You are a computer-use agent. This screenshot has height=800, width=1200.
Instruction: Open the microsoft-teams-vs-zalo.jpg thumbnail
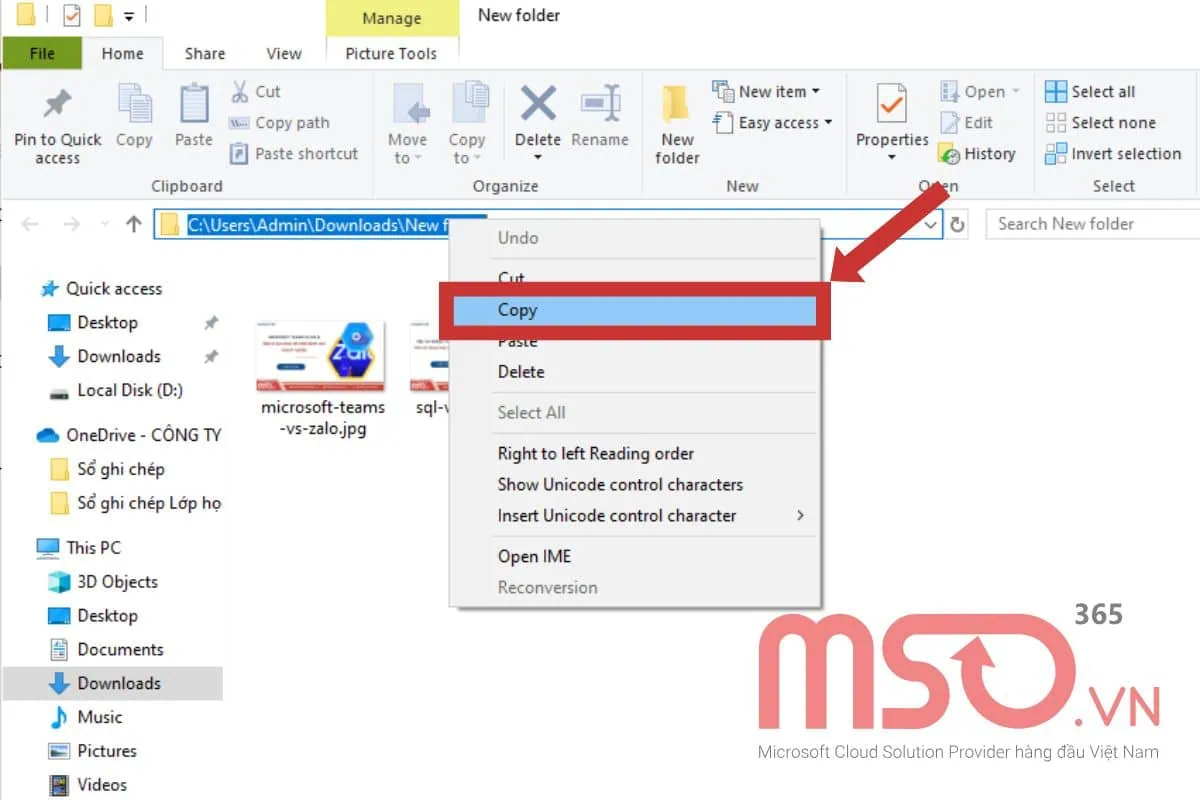[x=320, y=355]
